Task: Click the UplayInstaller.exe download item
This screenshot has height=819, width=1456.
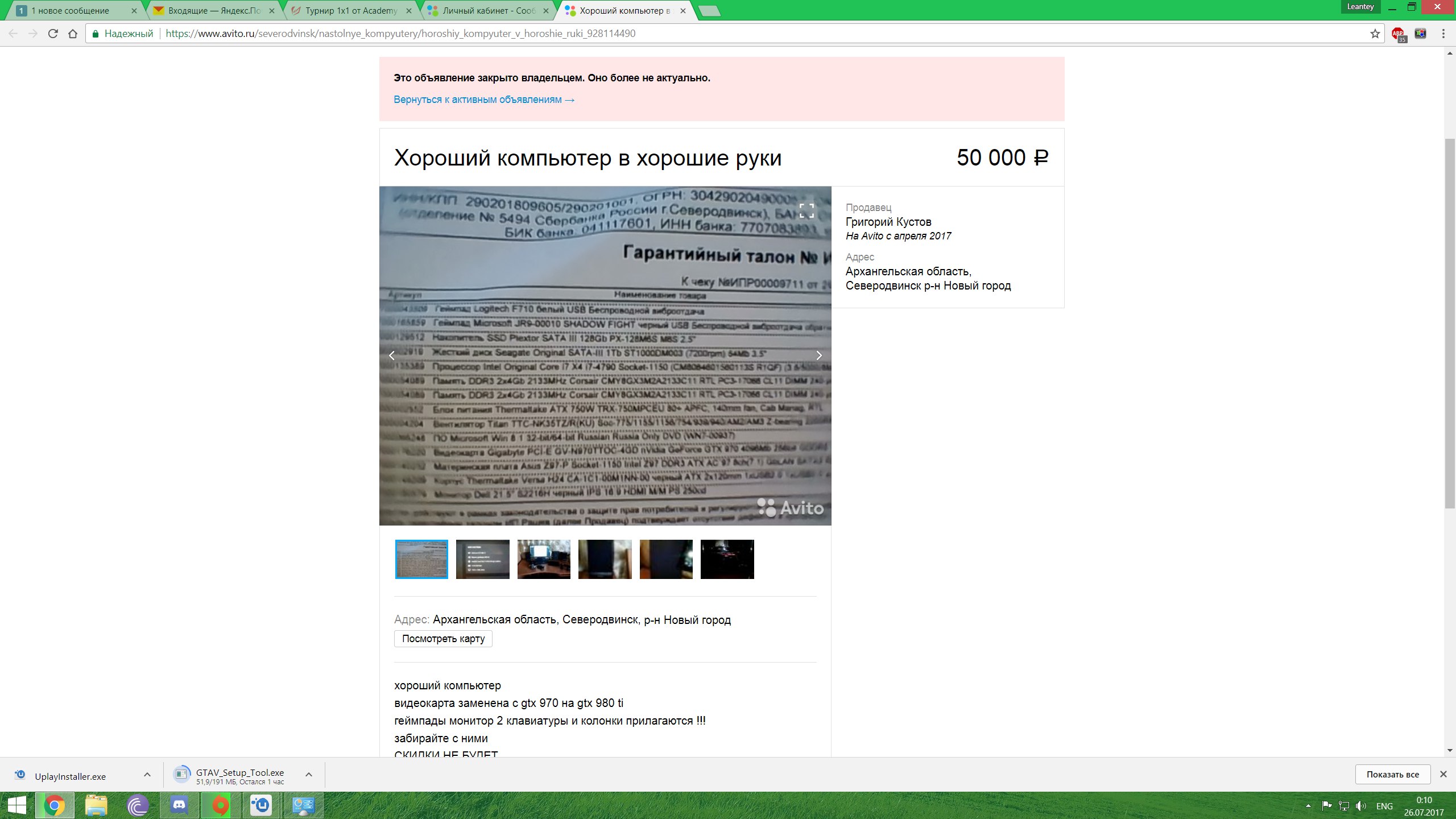Action: [x=71, y=776]
